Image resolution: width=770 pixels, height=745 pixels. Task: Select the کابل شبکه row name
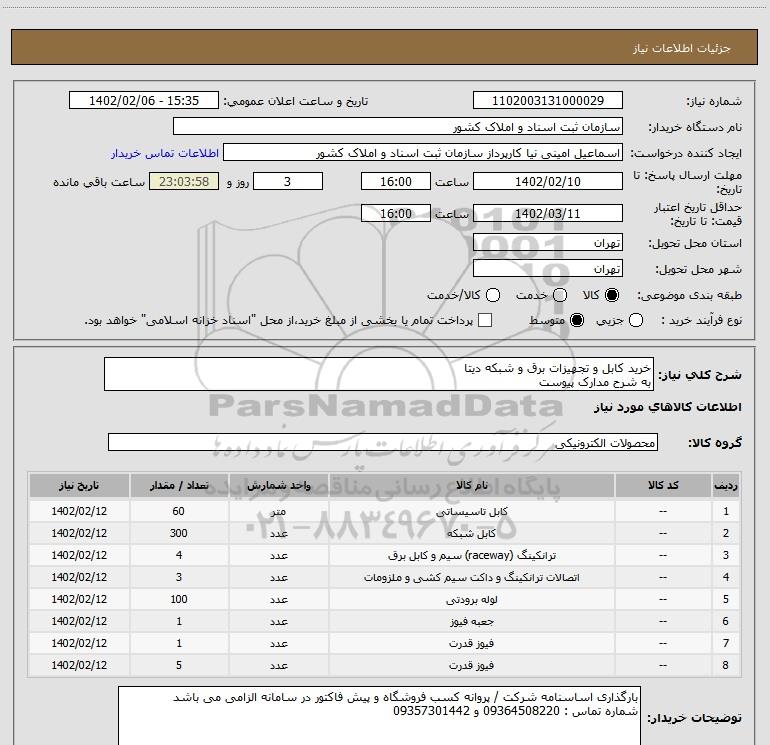[471, 533]
